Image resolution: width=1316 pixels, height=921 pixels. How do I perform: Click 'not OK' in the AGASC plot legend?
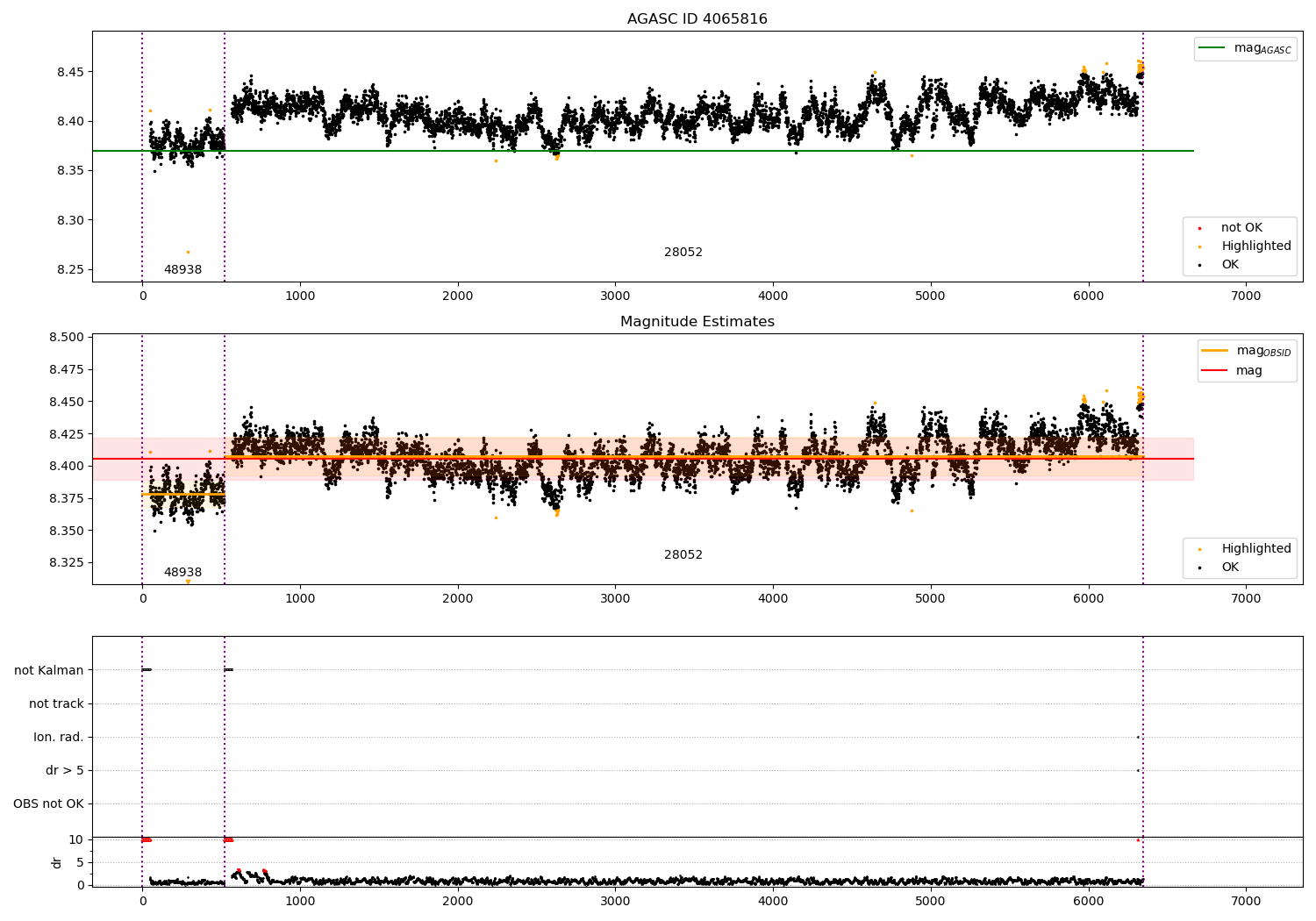[1241, 227]
